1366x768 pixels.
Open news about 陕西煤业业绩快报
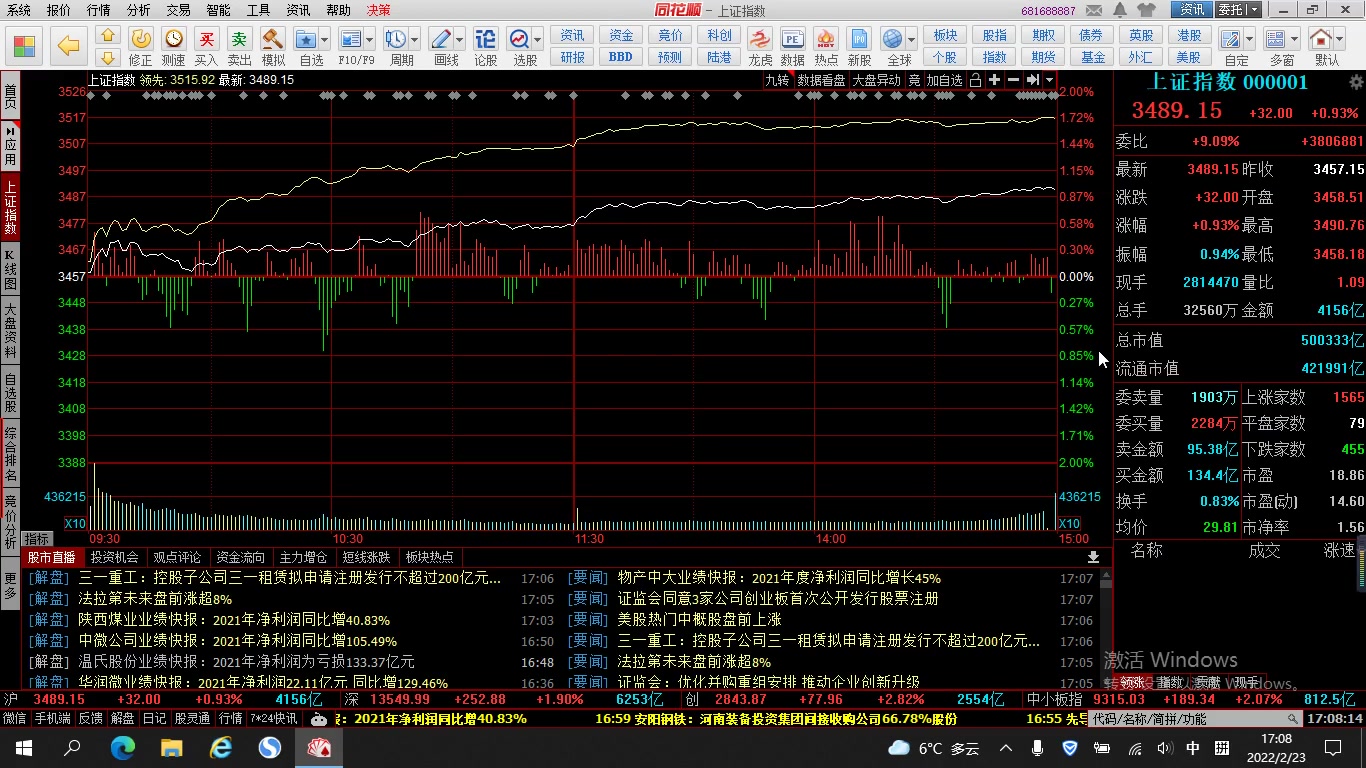(x=234, y=620)
